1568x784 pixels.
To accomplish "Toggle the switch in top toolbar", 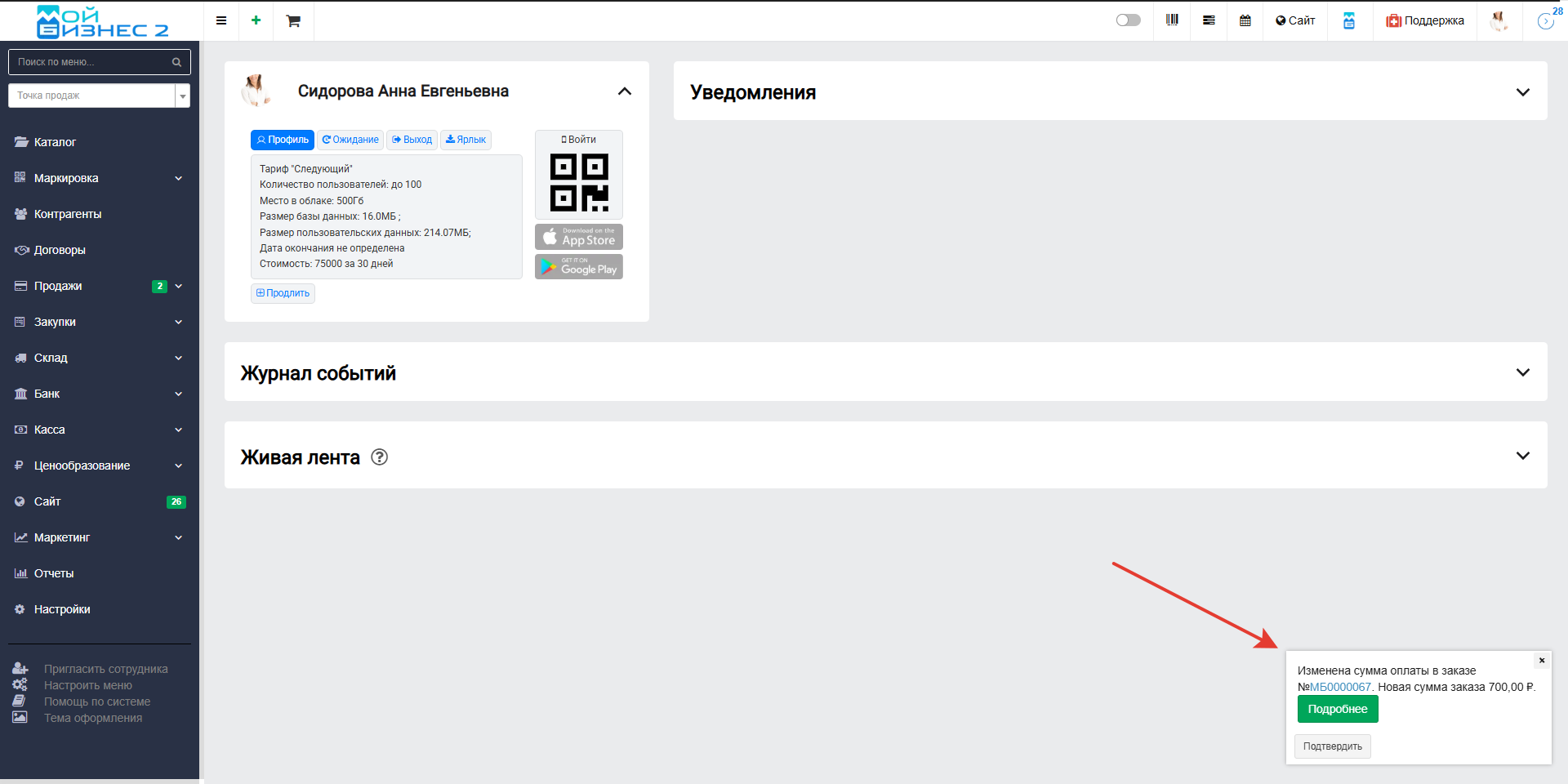I will pos(1128,20).
